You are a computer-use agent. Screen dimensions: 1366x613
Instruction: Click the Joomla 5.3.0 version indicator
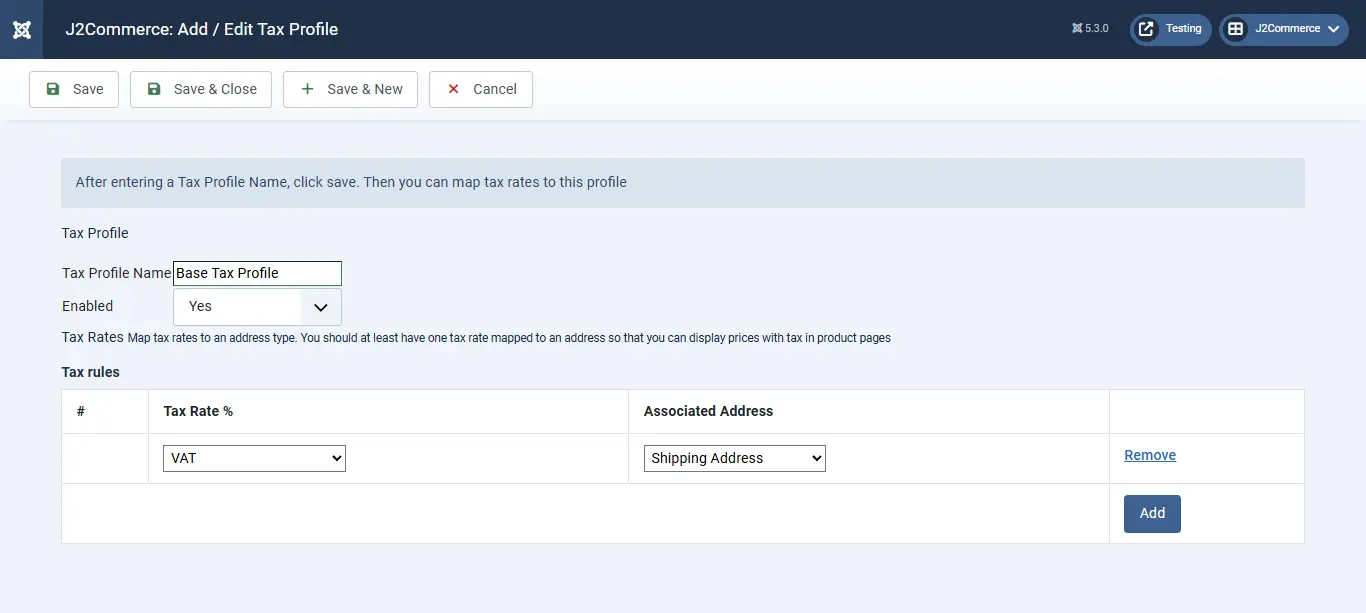click(1090, 29)
